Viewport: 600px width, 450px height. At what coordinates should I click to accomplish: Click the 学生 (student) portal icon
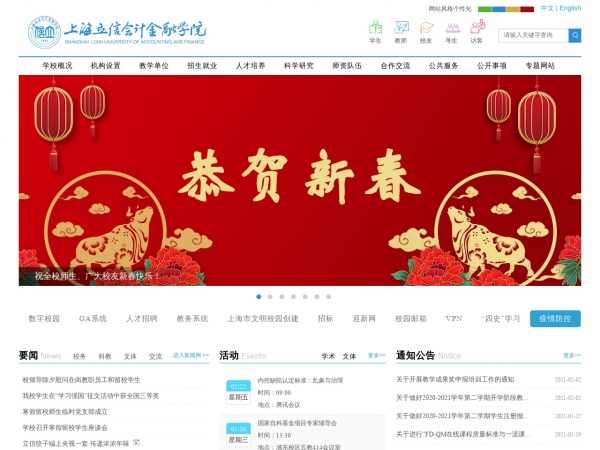pyautogui.click(x=375, y=28)
